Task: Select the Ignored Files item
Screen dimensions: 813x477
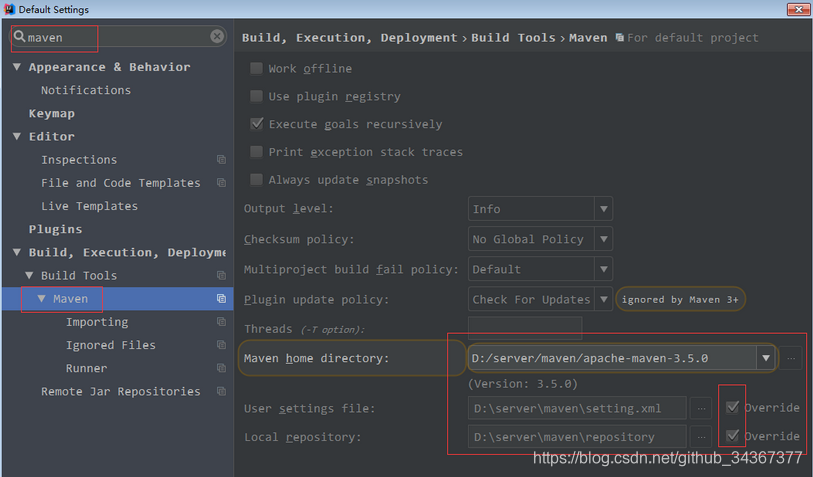Action: [x=110, y=345]
